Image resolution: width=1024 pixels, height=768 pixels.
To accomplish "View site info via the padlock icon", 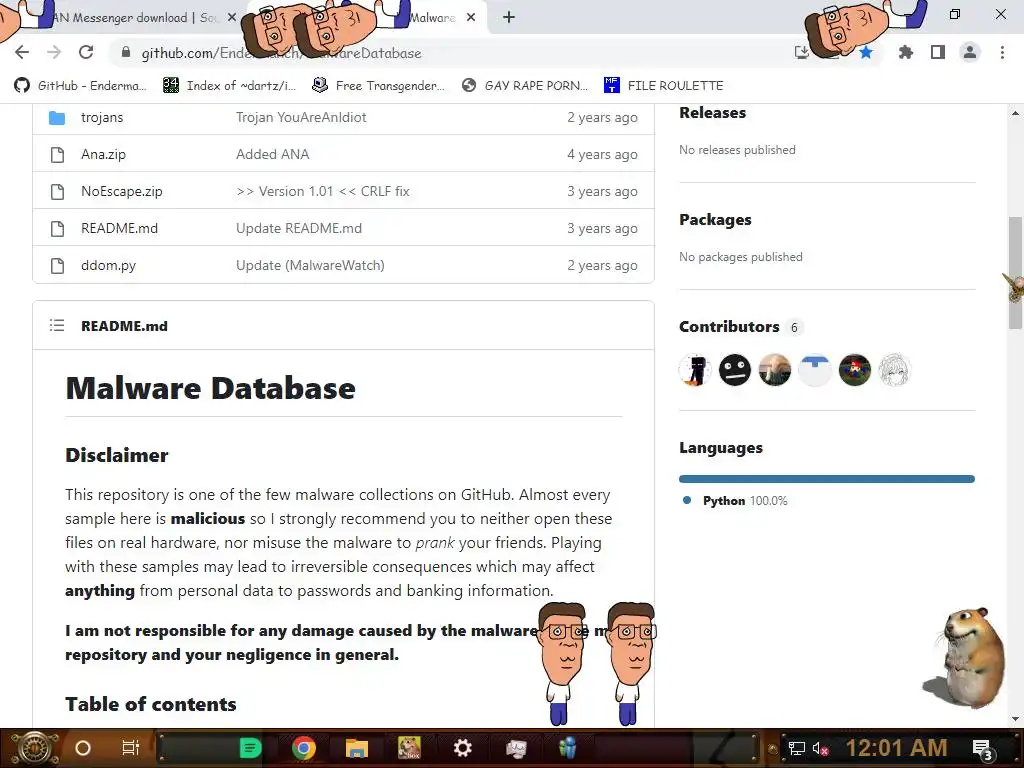I will coord(126,53).
